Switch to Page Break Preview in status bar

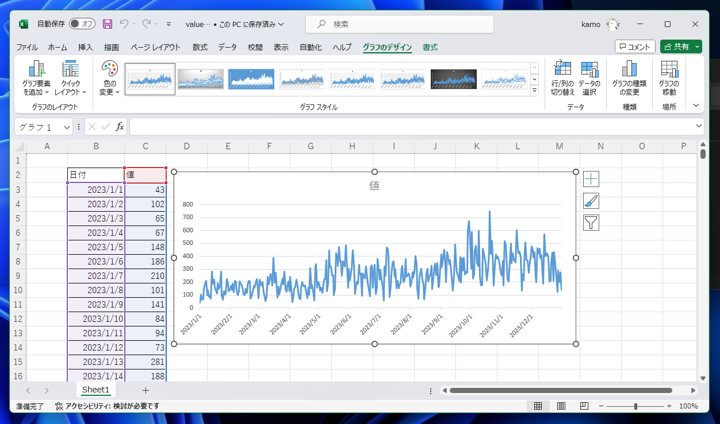[x=582, y=406]
